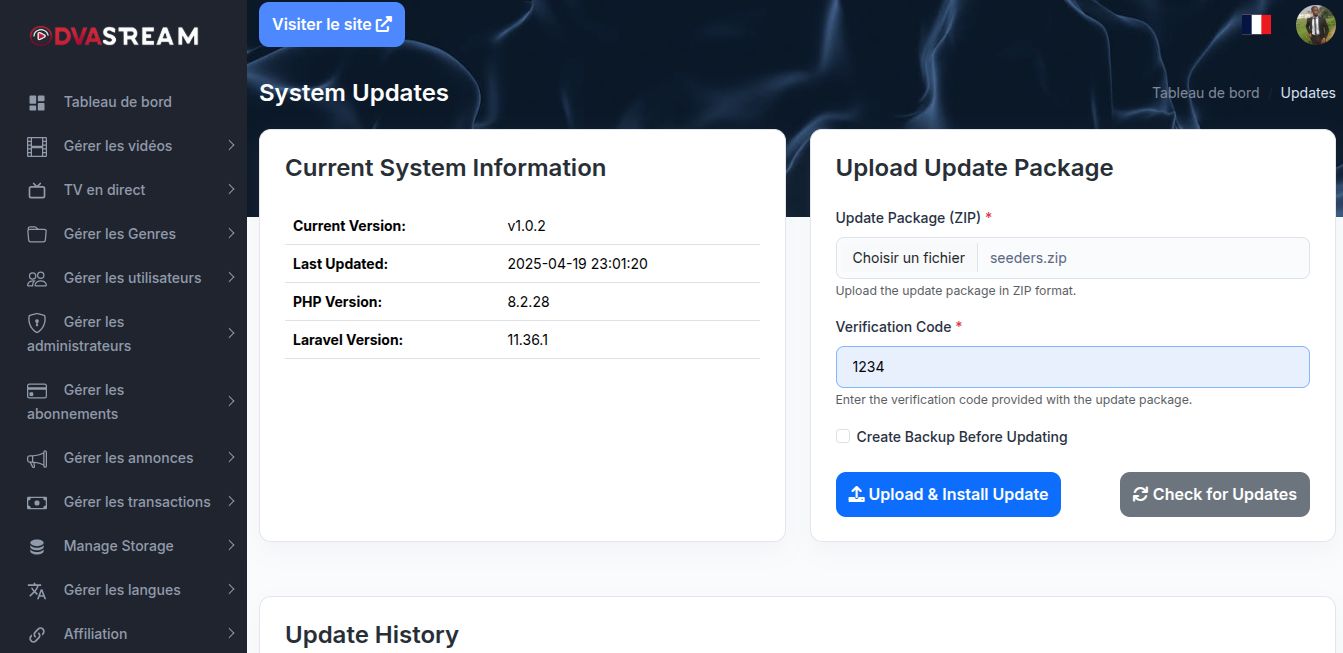Viewport: 1343px width, 653px height.
Task: Click the Check for Updates button
Action: [1214, 494]
